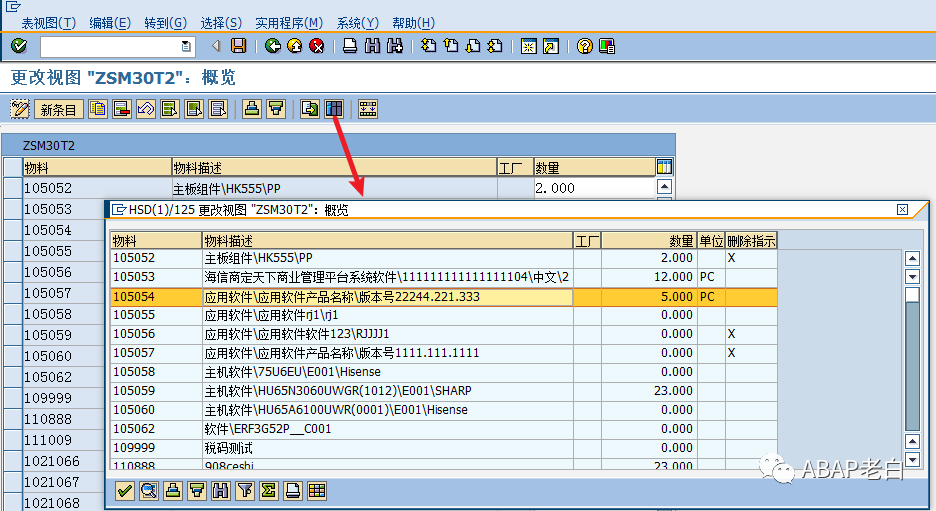Go to last page with the page icon
Image resolution: width=936 pixels, height=511 pixels.
pyautogui.click(x=495, y=45)
